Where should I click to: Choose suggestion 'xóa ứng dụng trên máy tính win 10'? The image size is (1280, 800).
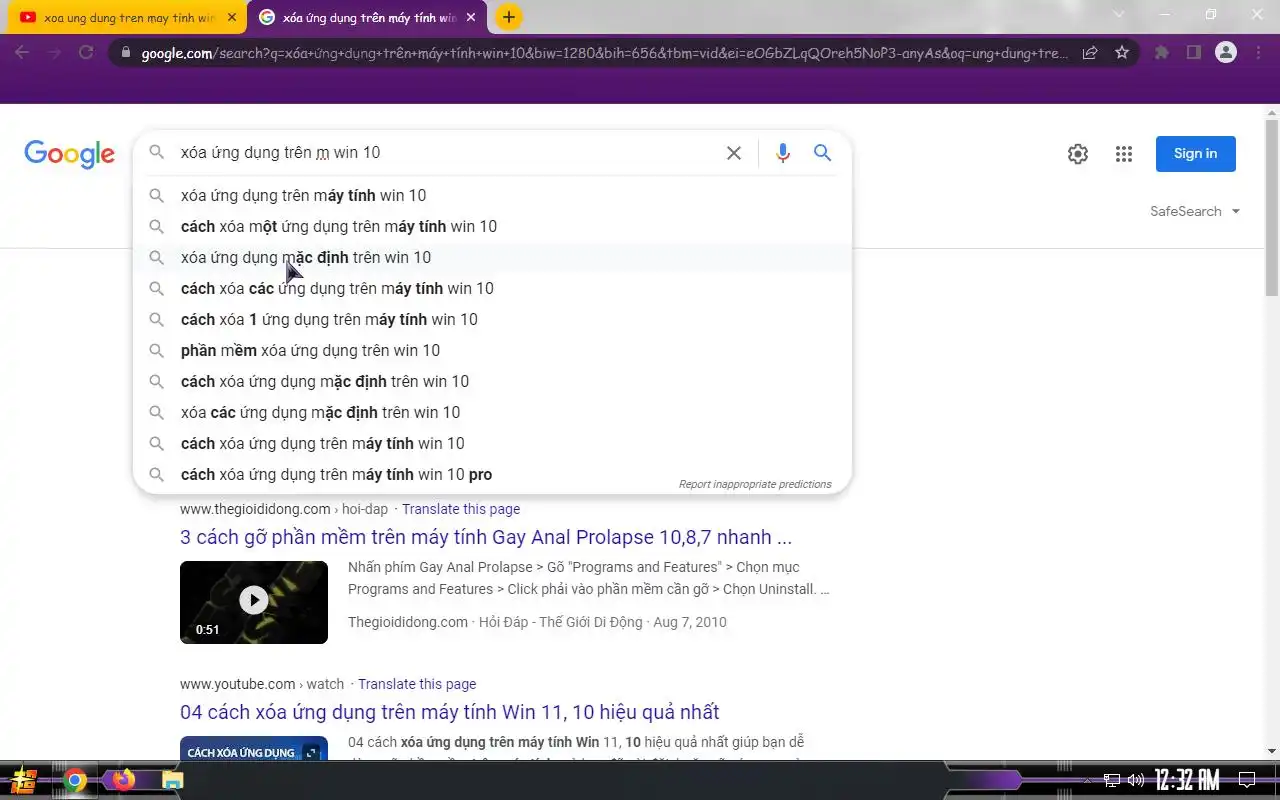coord(492,195)
